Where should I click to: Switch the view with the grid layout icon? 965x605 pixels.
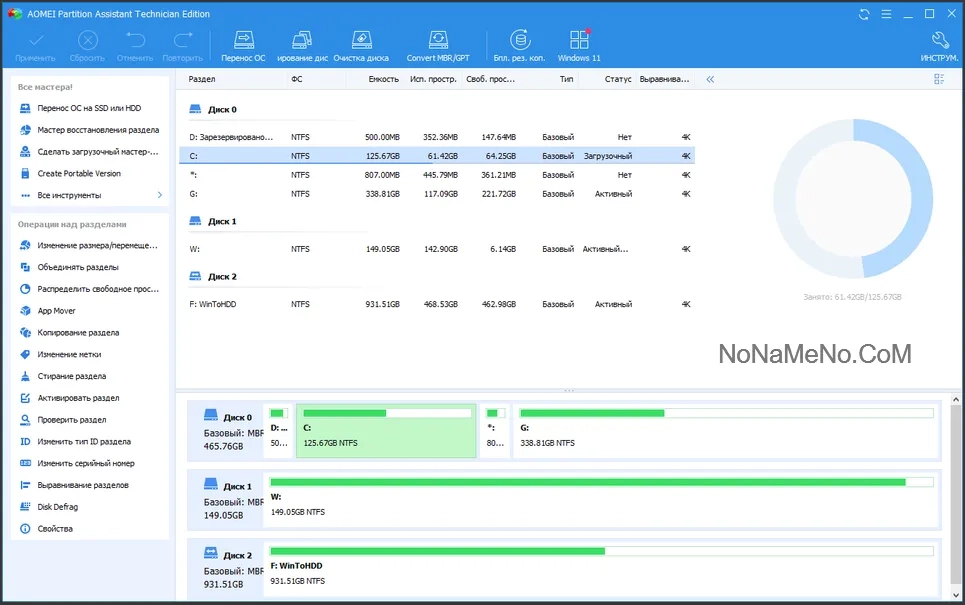point(939,79)
